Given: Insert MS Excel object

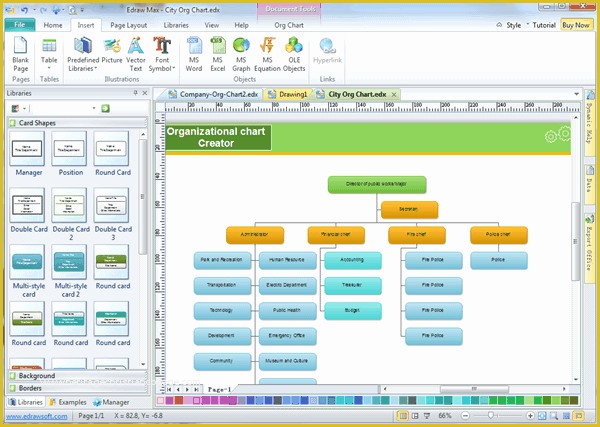Looking at the screenshot, I should click(217, 54).
